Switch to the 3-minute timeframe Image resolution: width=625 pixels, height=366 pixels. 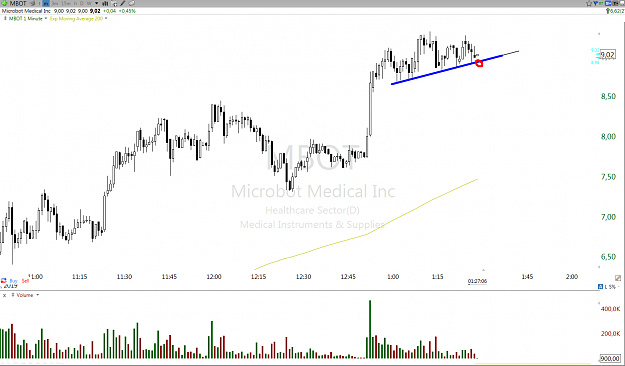pos(55,3)
